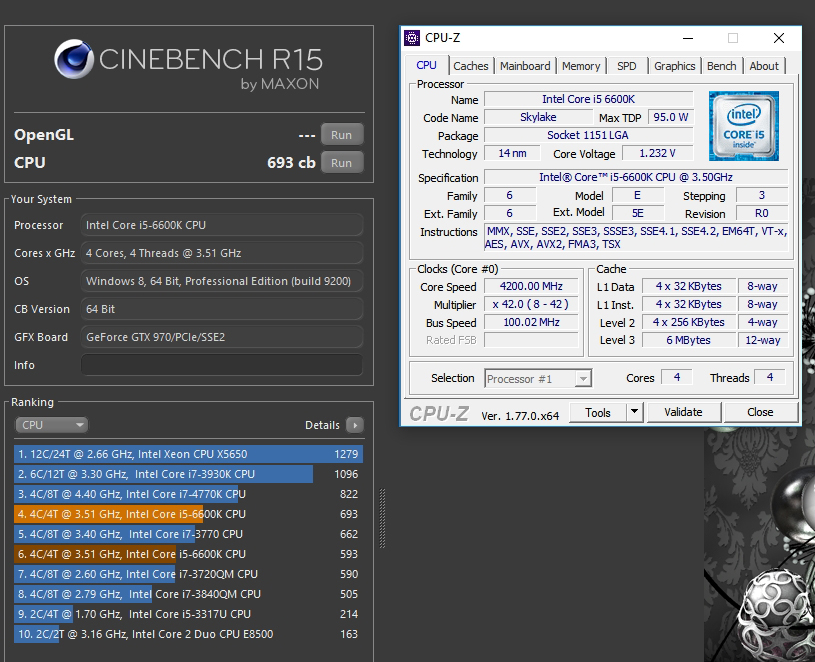Open the CPU ranking type dropdown
815x662 pixels.
(x=51, y=425)
